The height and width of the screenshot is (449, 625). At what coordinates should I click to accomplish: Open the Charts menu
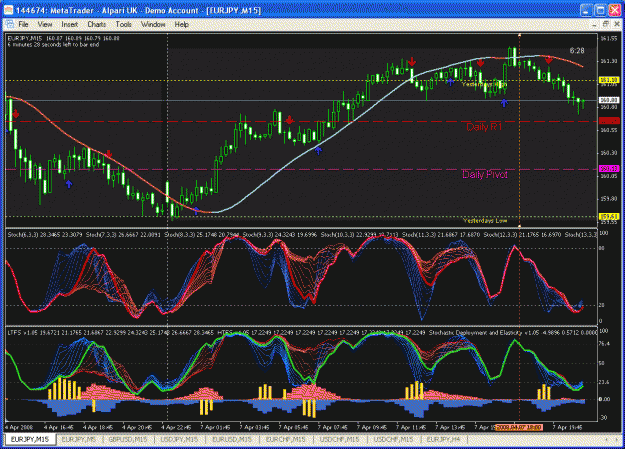96,24
